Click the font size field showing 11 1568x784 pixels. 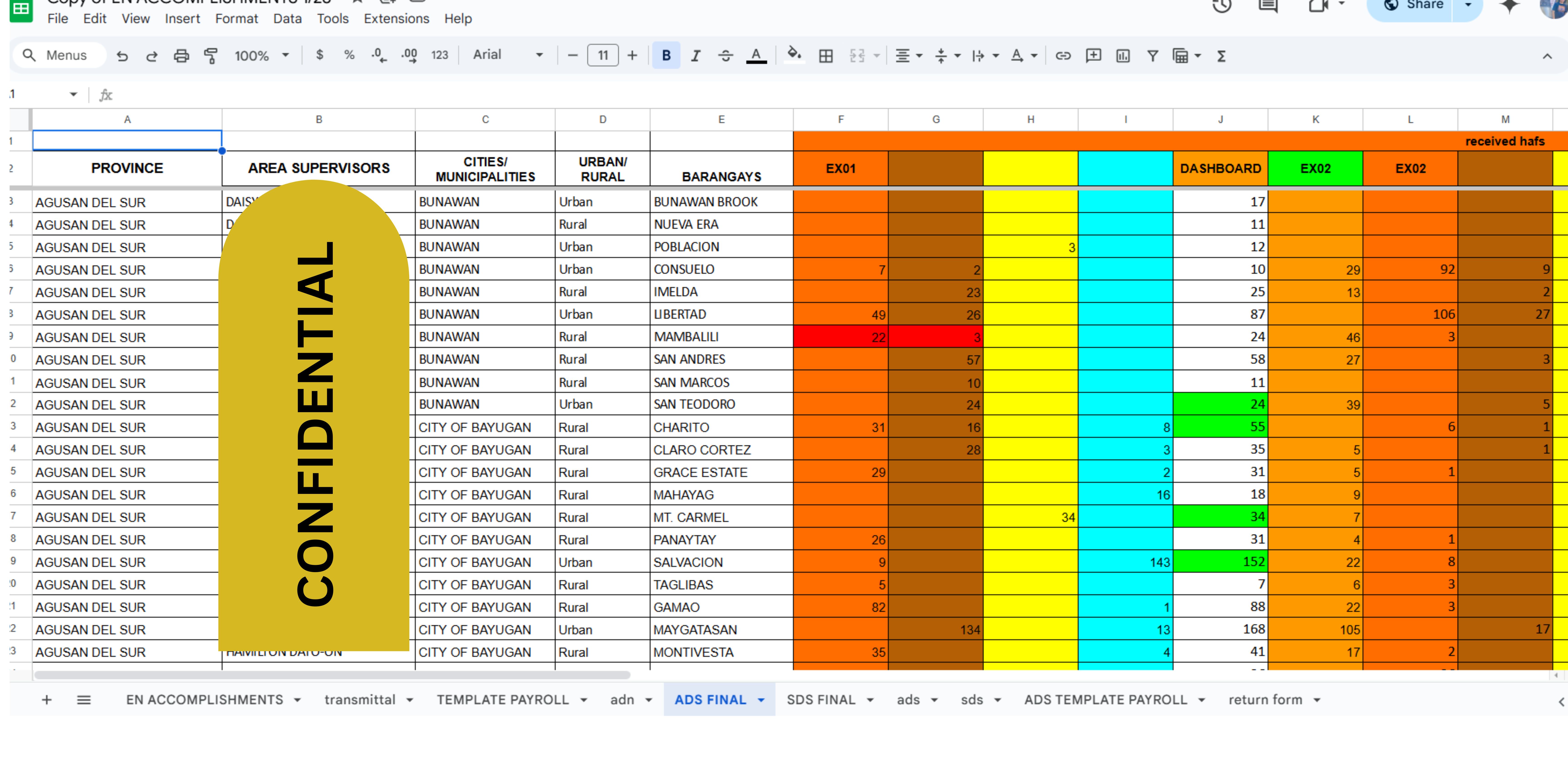click(x=603, y=55)
